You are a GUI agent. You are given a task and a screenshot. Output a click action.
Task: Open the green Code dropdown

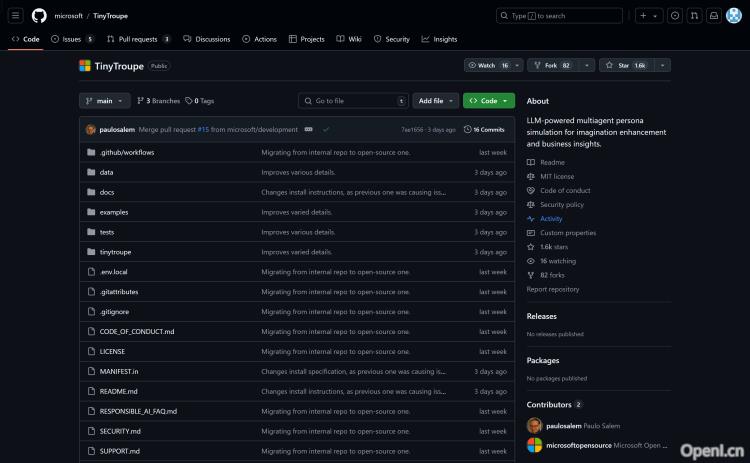click(489, 101)
